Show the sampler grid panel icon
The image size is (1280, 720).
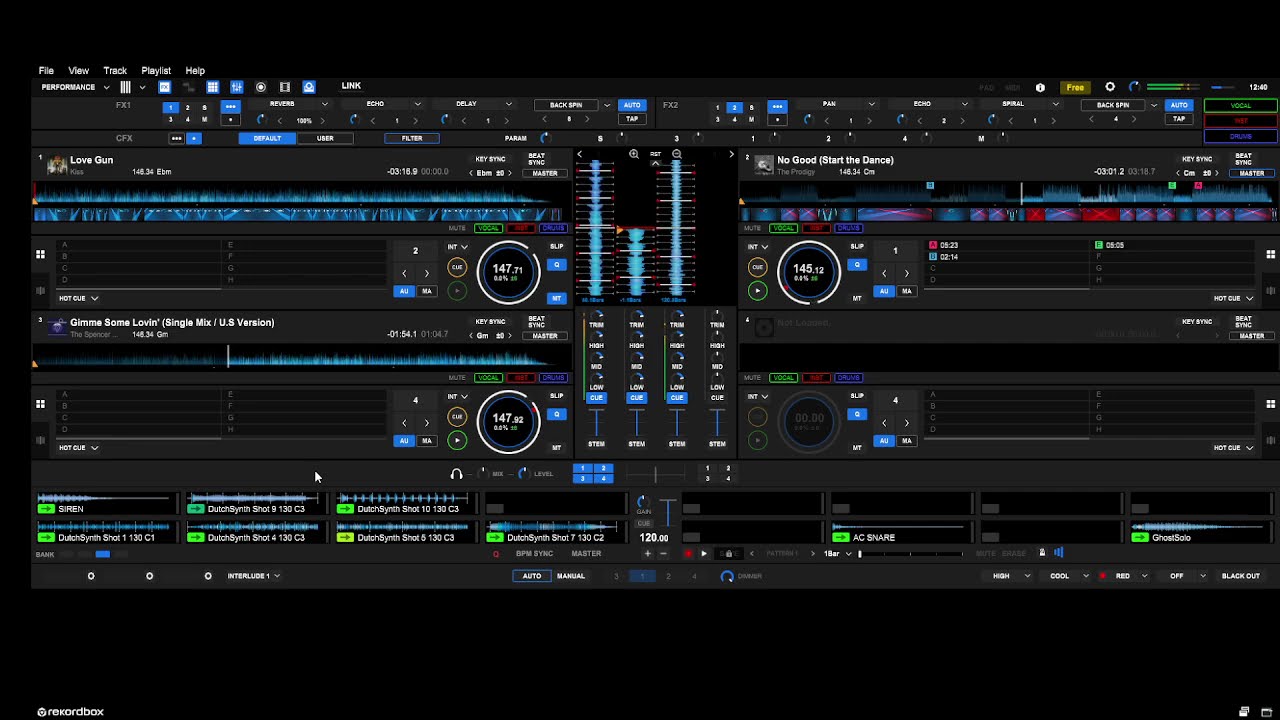click(212, 87)
